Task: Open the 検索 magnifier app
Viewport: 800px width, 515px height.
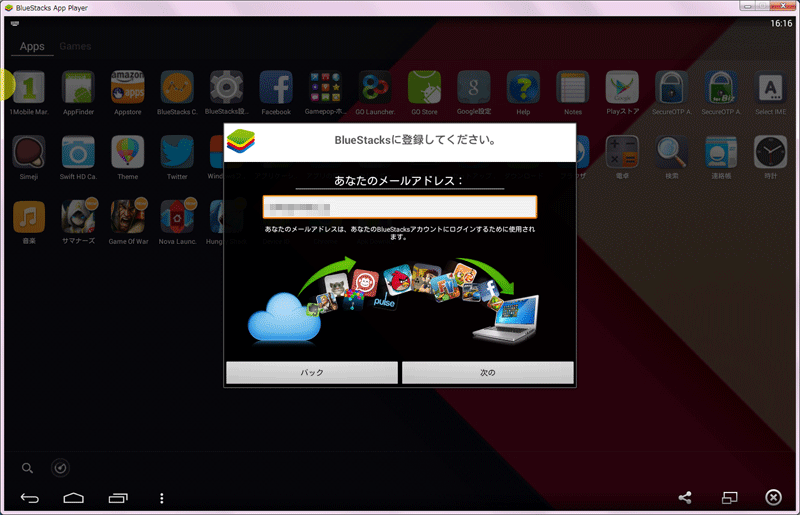Action: [672, 152]
